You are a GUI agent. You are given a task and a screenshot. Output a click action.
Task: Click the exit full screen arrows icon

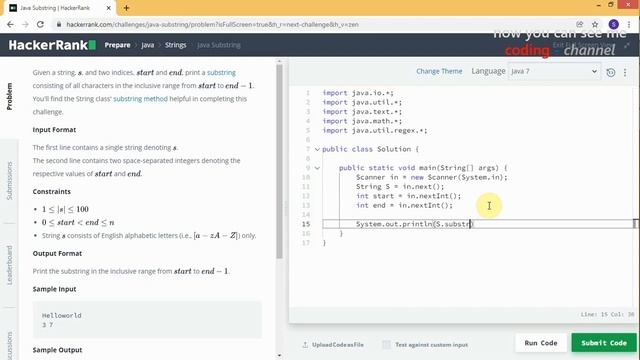coord(627,45)
